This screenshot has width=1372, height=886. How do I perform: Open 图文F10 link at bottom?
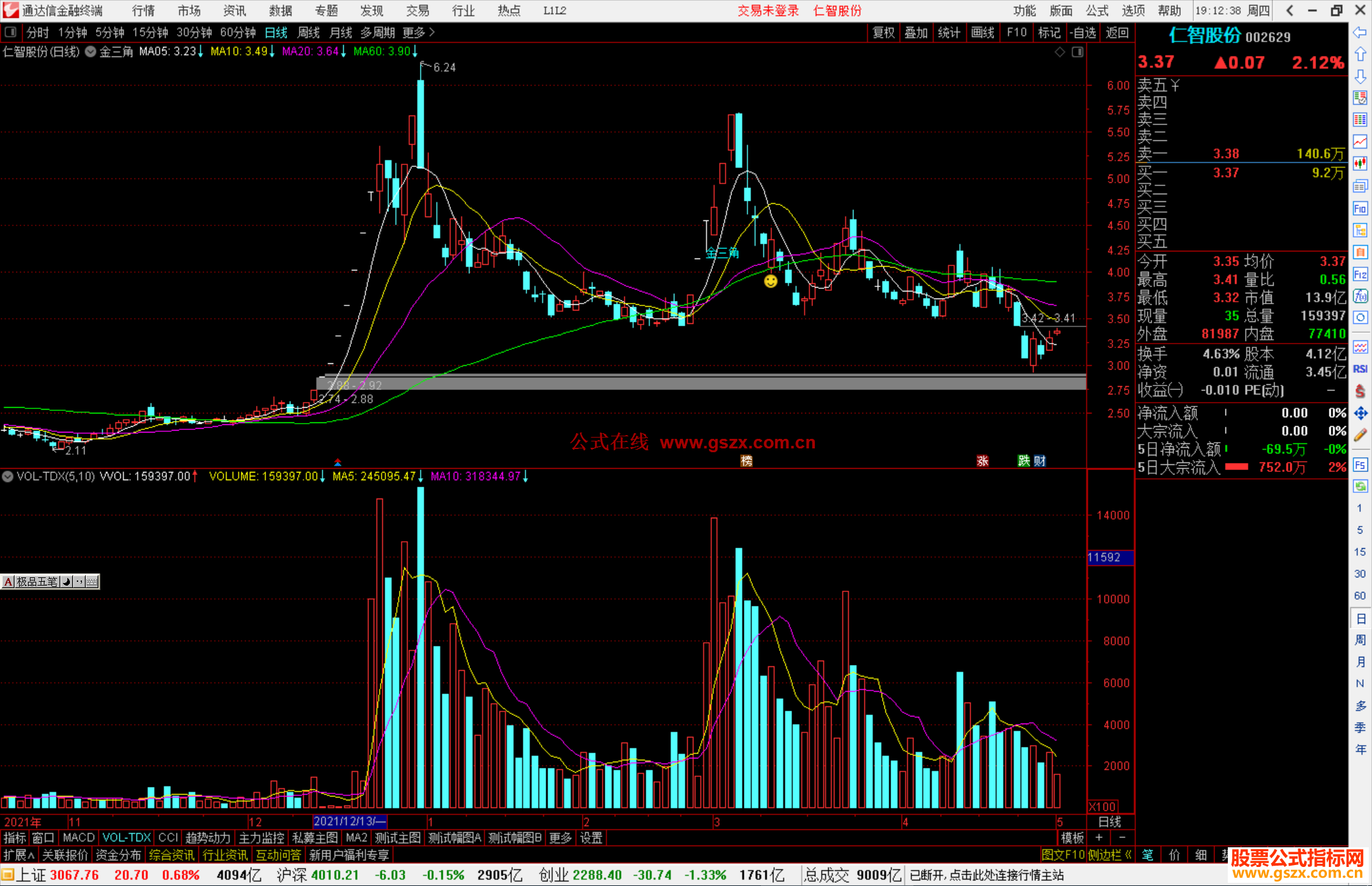1063,855
